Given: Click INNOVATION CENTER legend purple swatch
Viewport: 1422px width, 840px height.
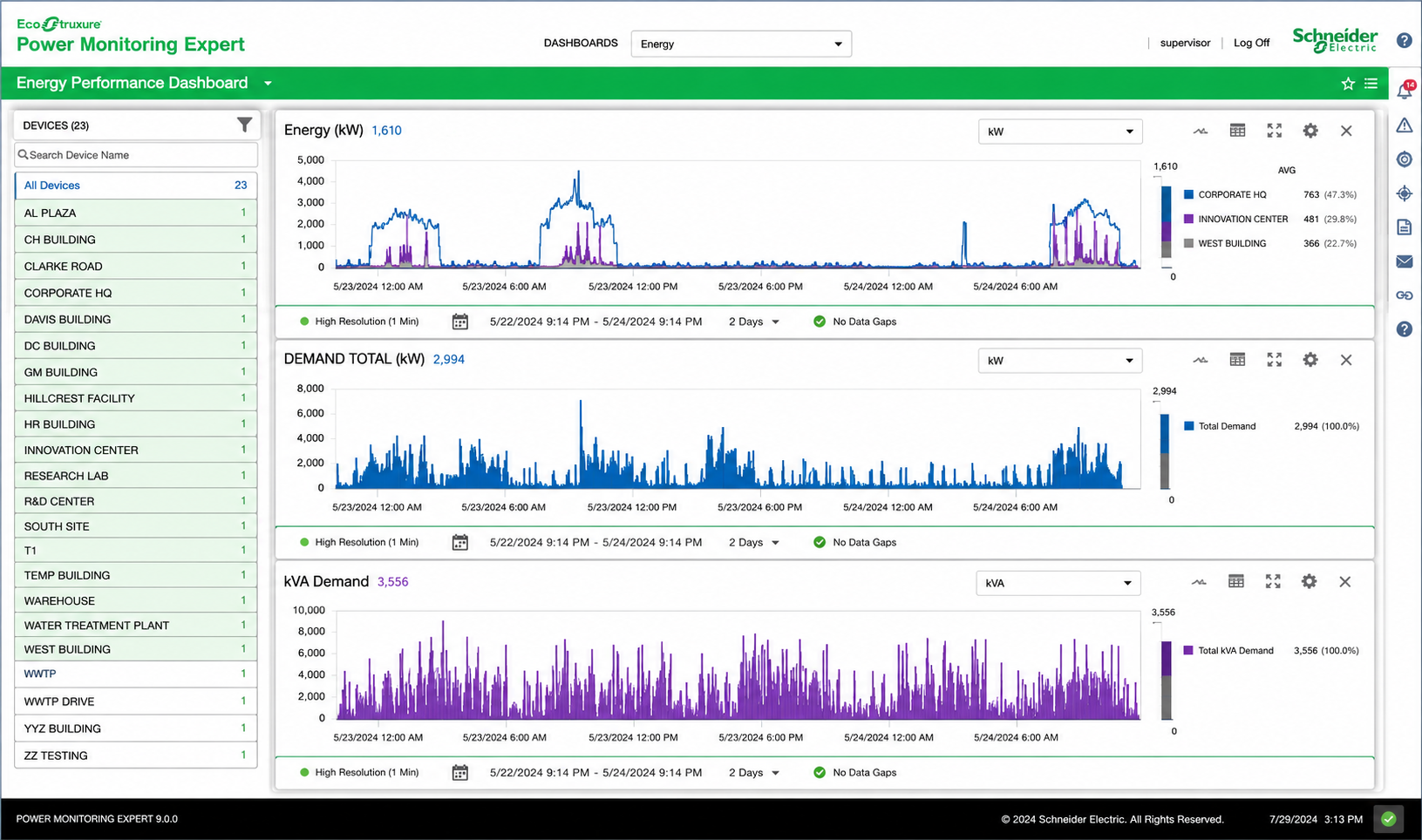Looking at the screenshot, I should click(1188, 219).
